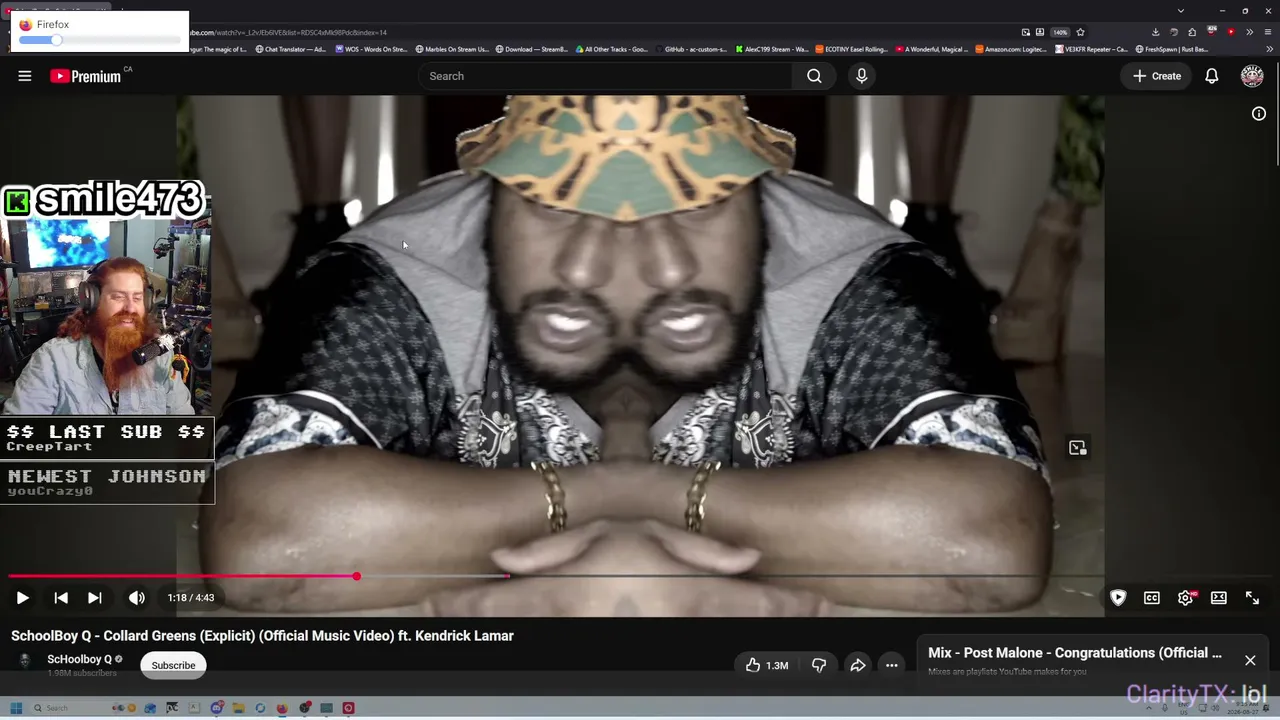
Task: Like the video with 1.3M likes
Action: [766, 665]
